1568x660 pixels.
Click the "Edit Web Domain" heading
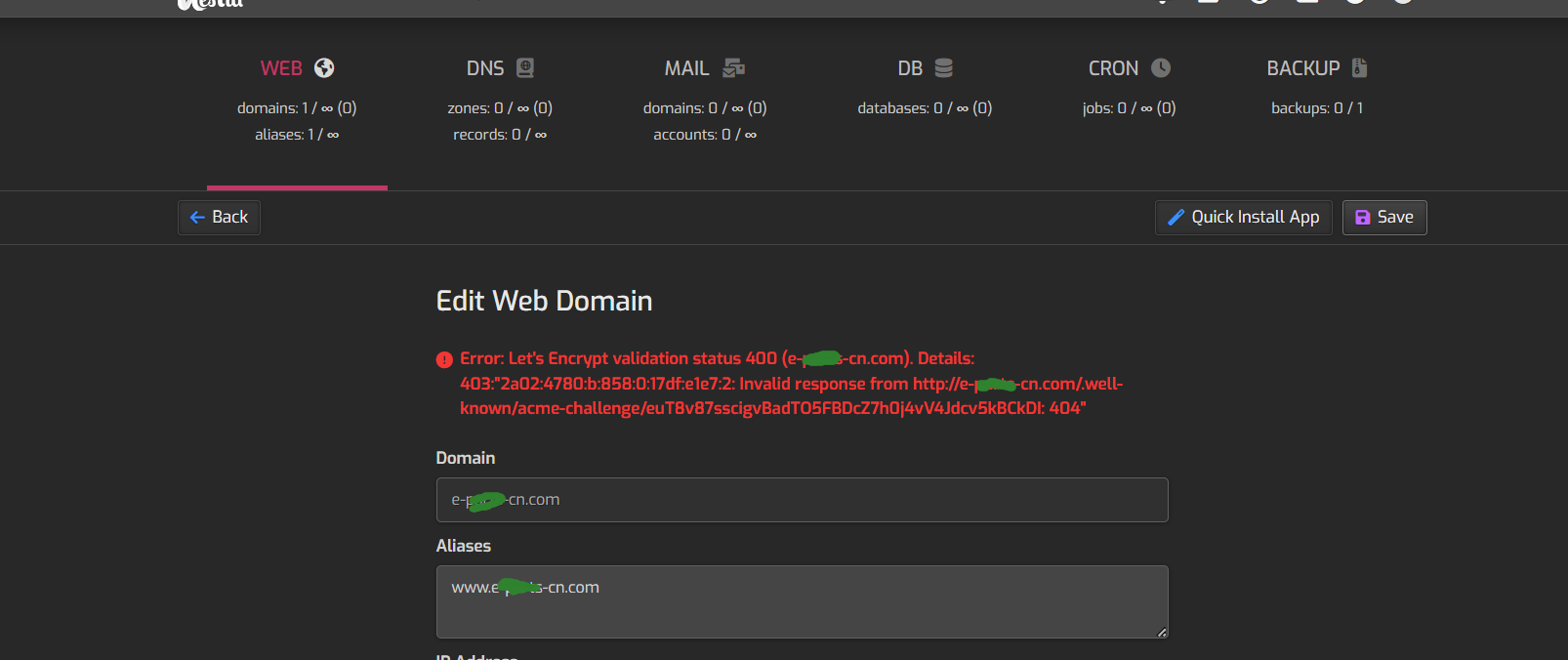544,301
